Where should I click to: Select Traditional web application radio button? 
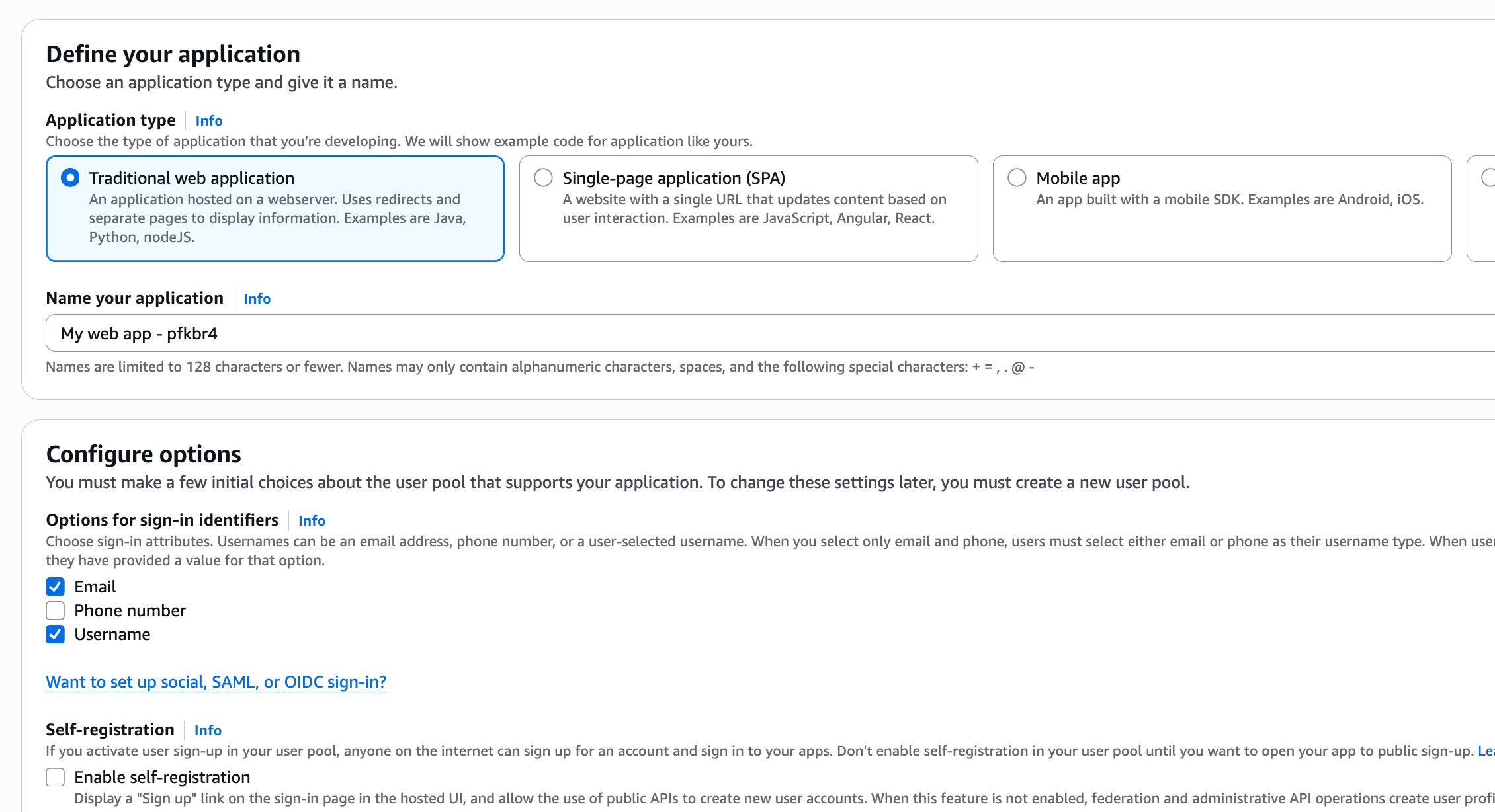(70, 178)
